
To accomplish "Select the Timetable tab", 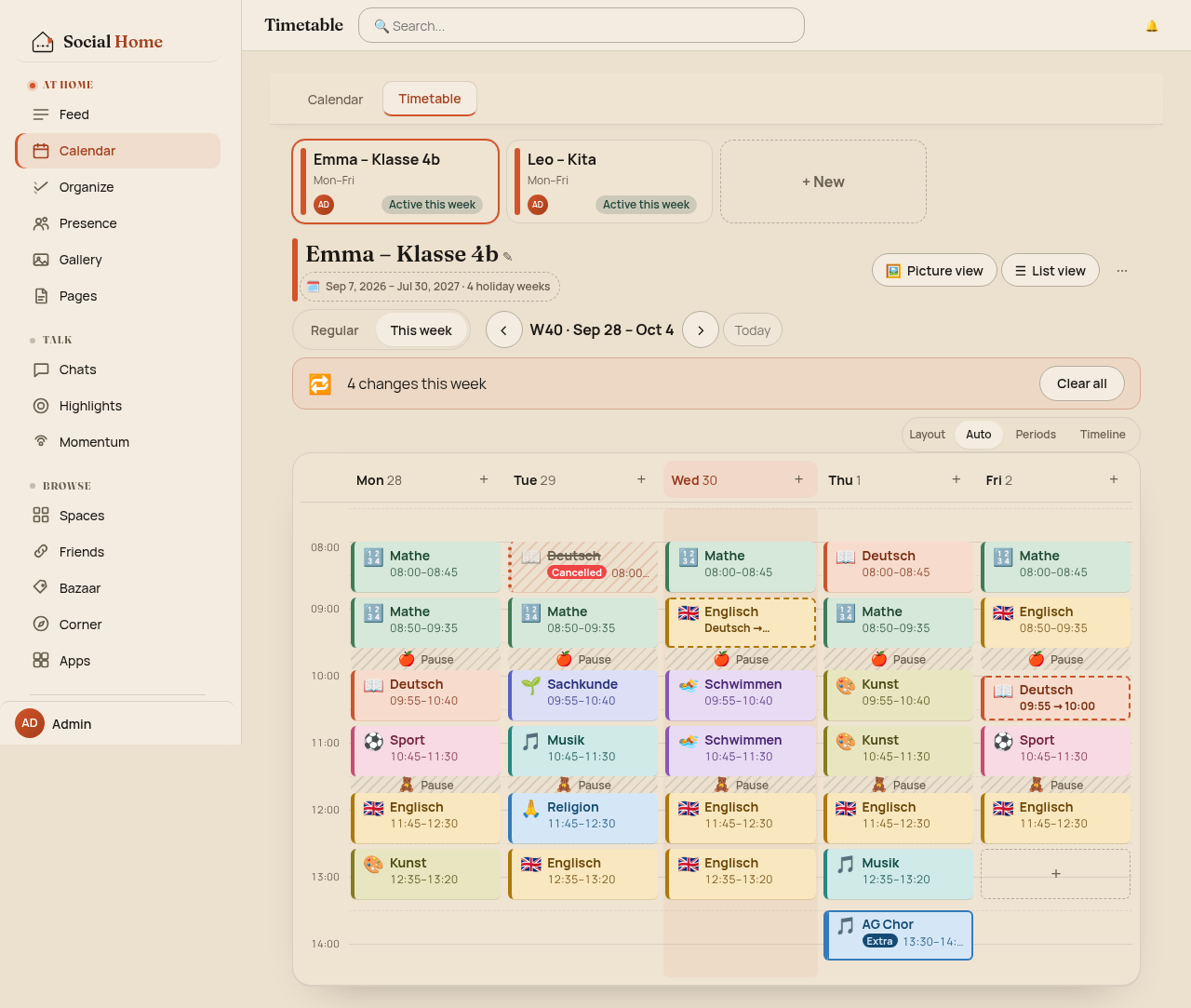I will tap(430, 99).
